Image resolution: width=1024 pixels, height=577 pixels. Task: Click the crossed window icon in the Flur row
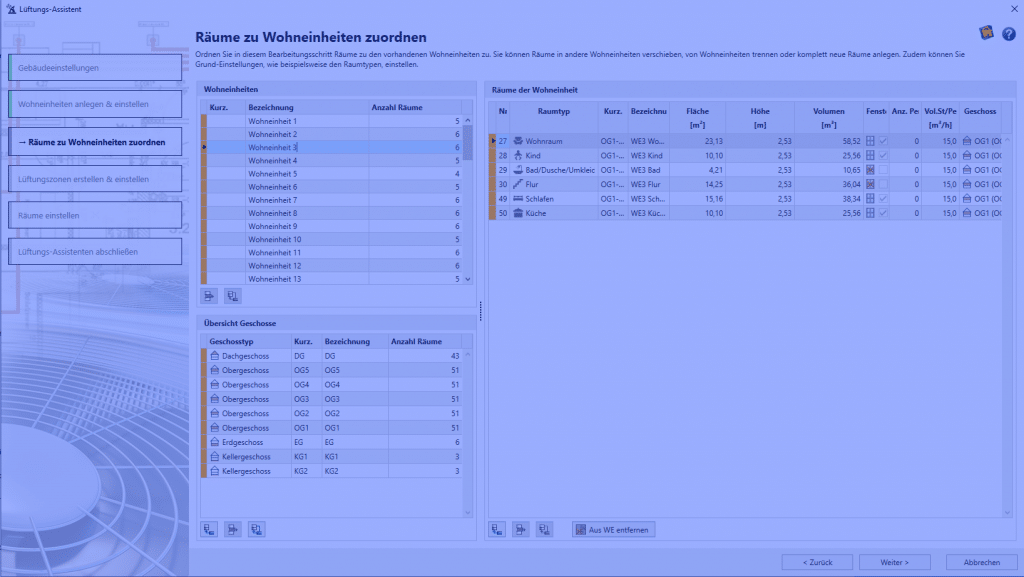click(870, 184)
